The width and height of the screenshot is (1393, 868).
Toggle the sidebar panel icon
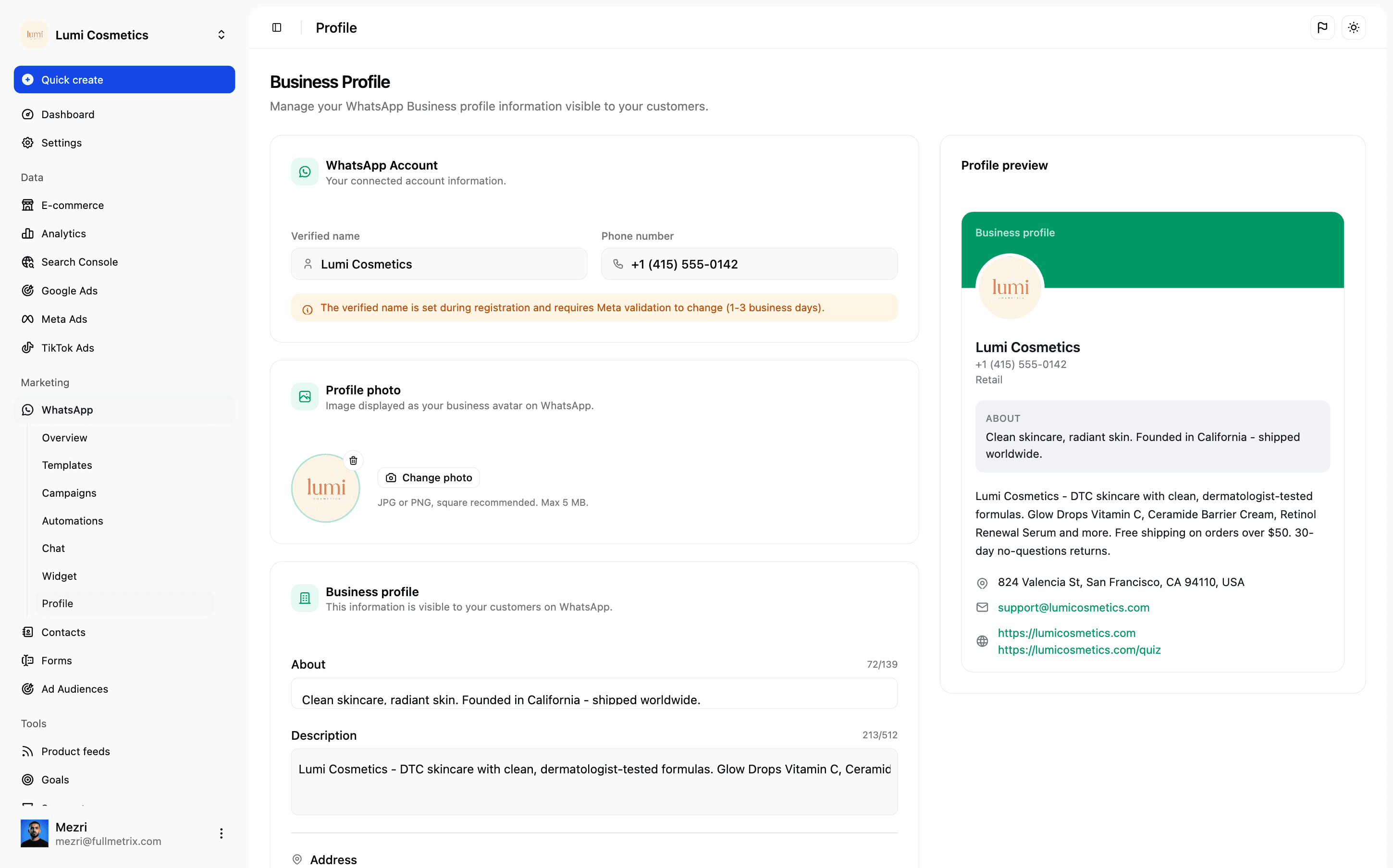277,27
